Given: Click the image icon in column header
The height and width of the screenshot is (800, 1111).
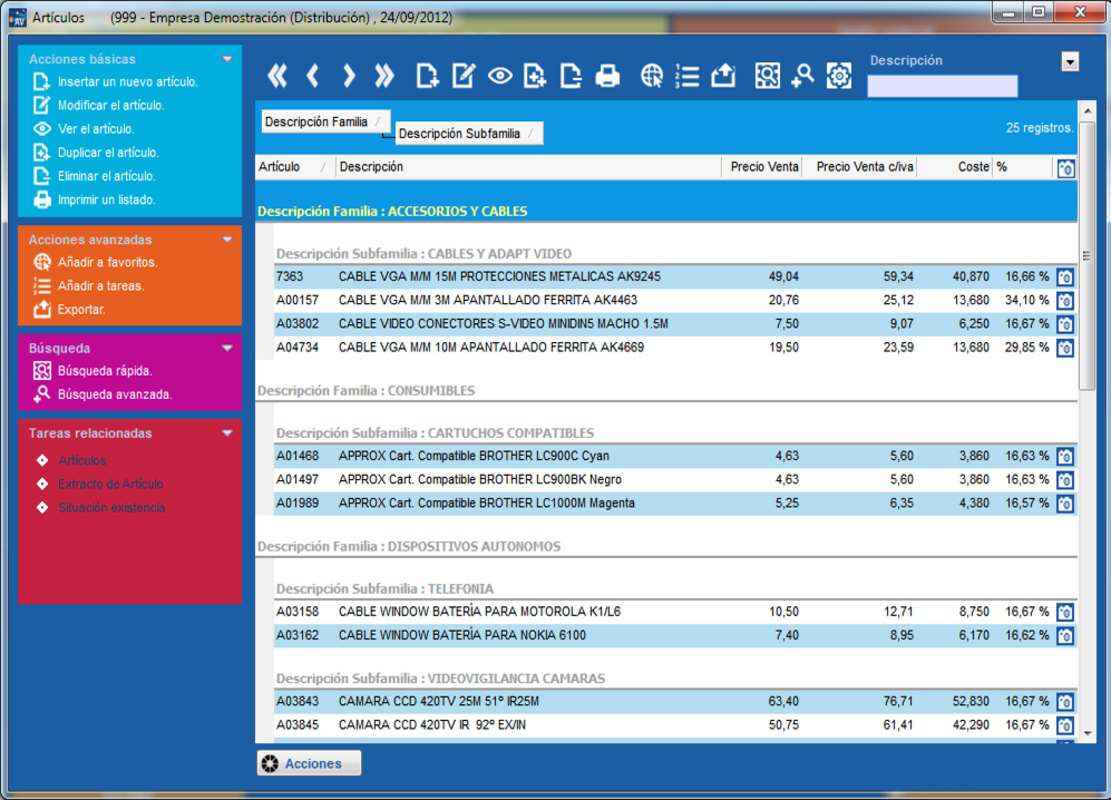Looking at the screenshot, I should pyautogui.click(x=1066, y=168).
